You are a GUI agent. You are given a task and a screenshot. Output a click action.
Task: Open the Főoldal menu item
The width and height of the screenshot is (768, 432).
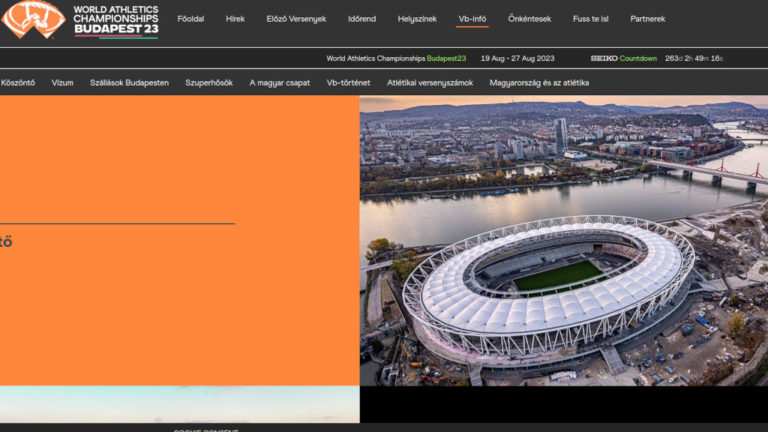point(190,19)
